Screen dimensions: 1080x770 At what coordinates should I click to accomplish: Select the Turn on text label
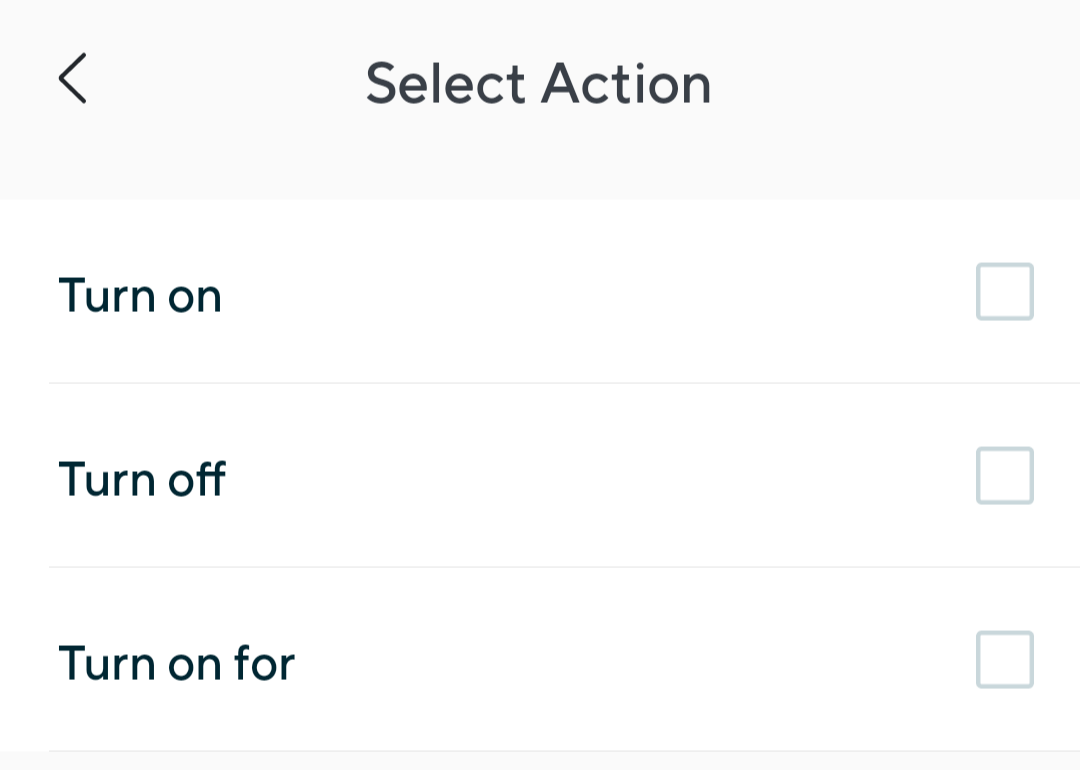(x=140, y=296)
